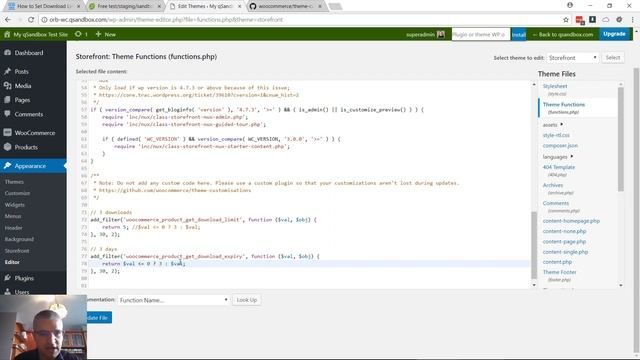This screenshot has width=640, height=360.
Task: Open the red extension icon in Chrome toolbar
Action: pos(580,20)
